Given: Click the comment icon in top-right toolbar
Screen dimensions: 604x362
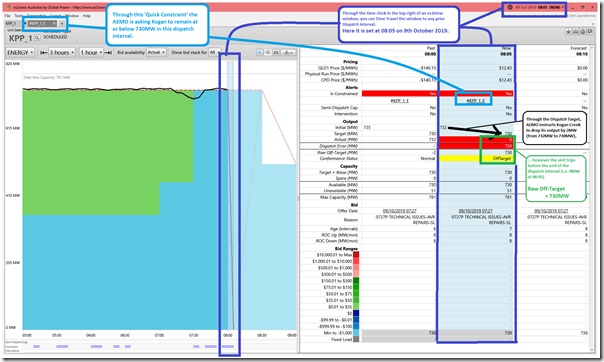Looking at the screenshot, I should click(590, 32).
